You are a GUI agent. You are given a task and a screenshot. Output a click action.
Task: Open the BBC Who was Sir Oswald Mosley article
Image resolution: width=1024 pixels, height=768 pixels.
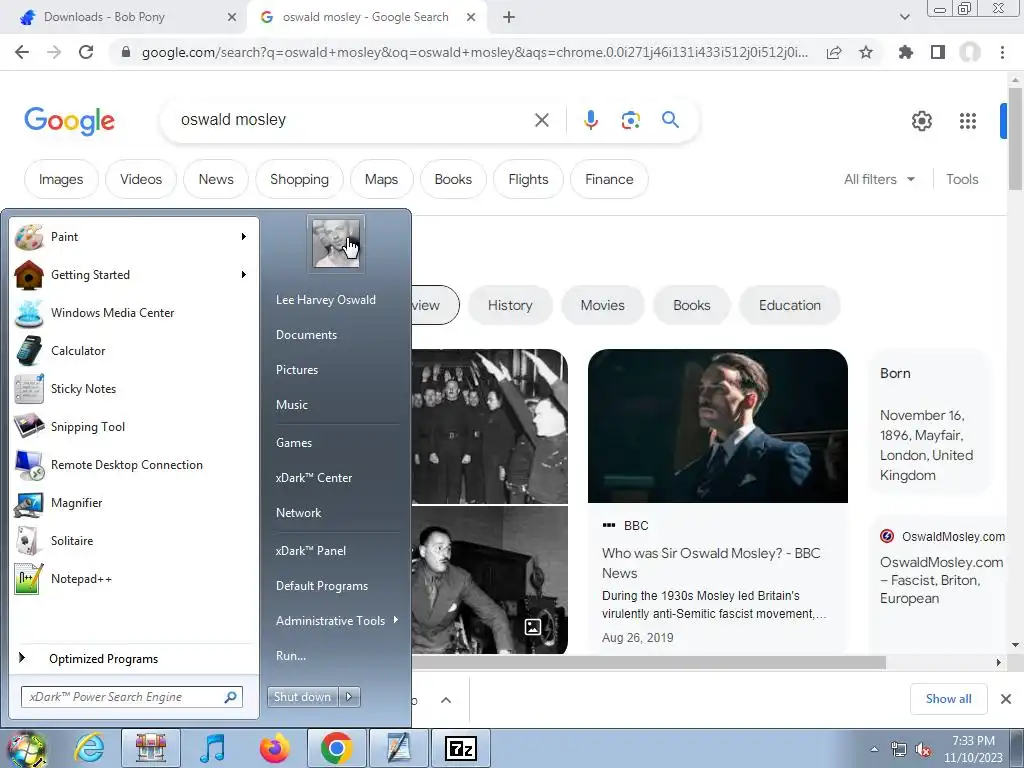711,563
